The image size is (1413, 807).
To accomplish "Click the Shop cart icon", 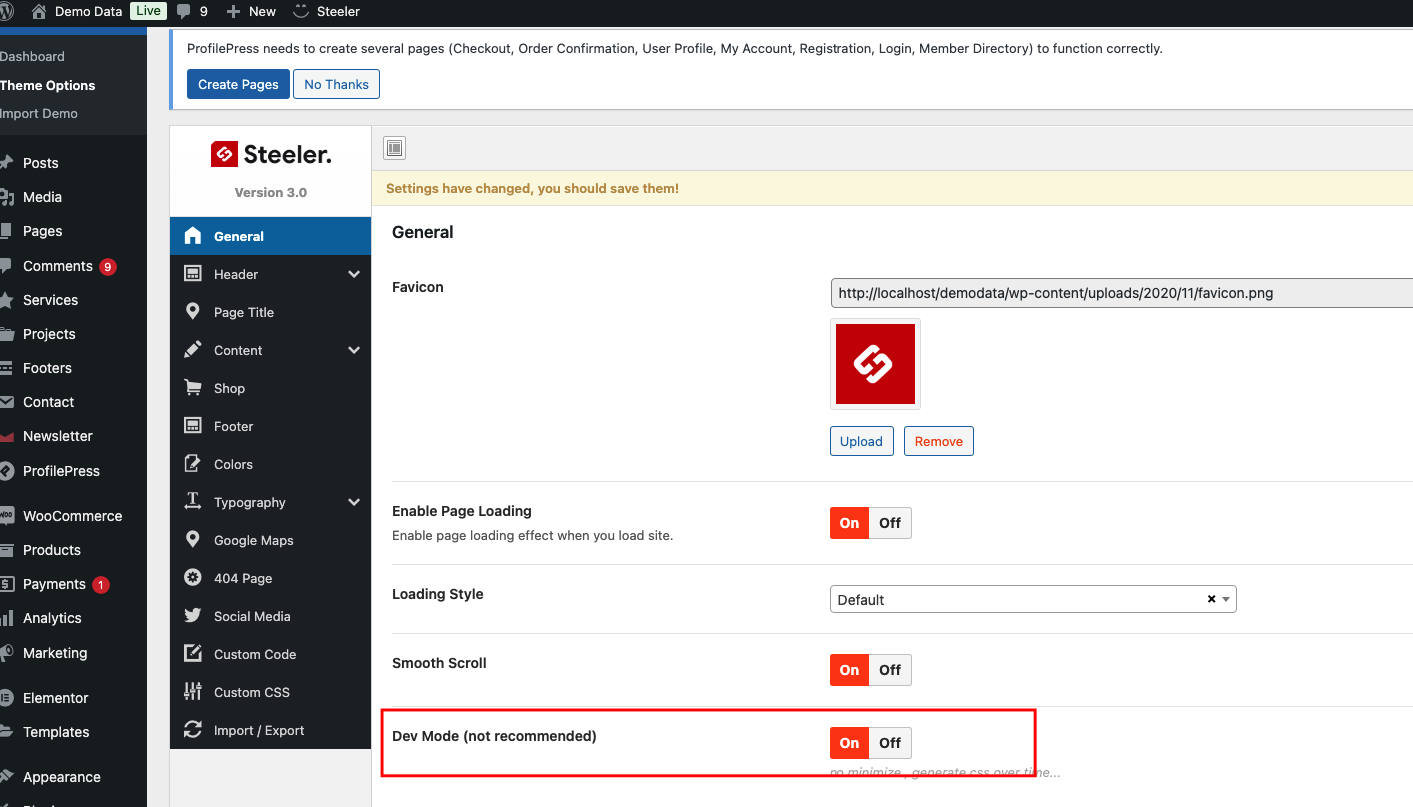I will click(x=193, y=388).
